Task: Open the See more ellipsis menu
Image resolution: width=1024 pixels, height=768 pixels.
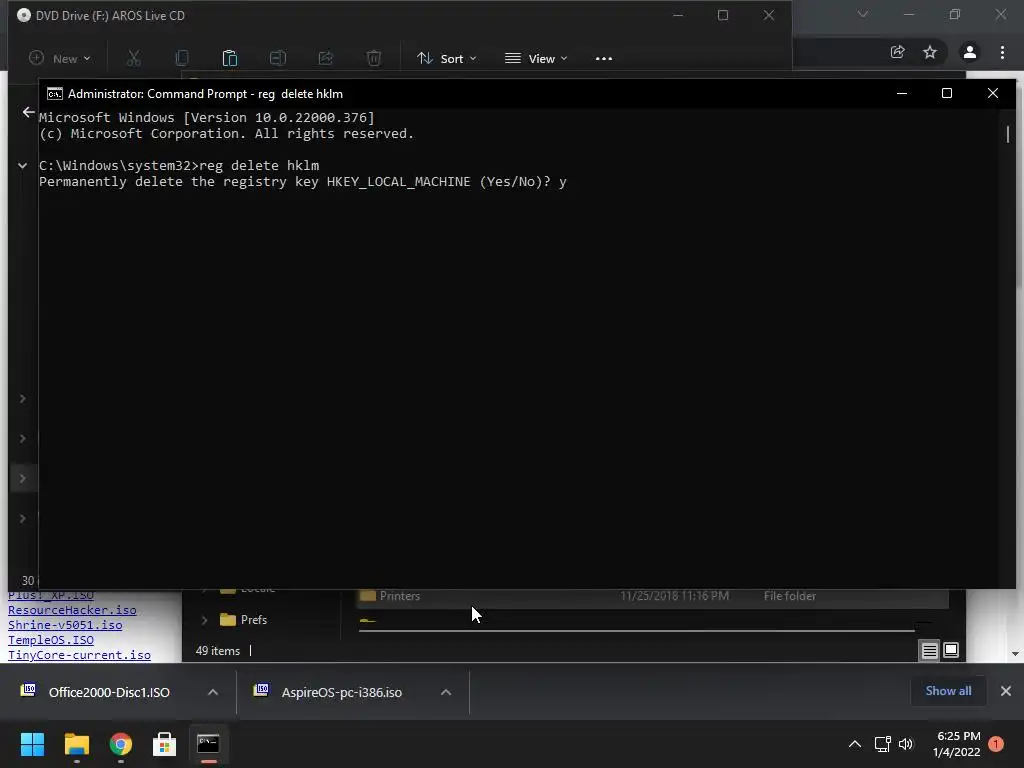Action: 604,58
